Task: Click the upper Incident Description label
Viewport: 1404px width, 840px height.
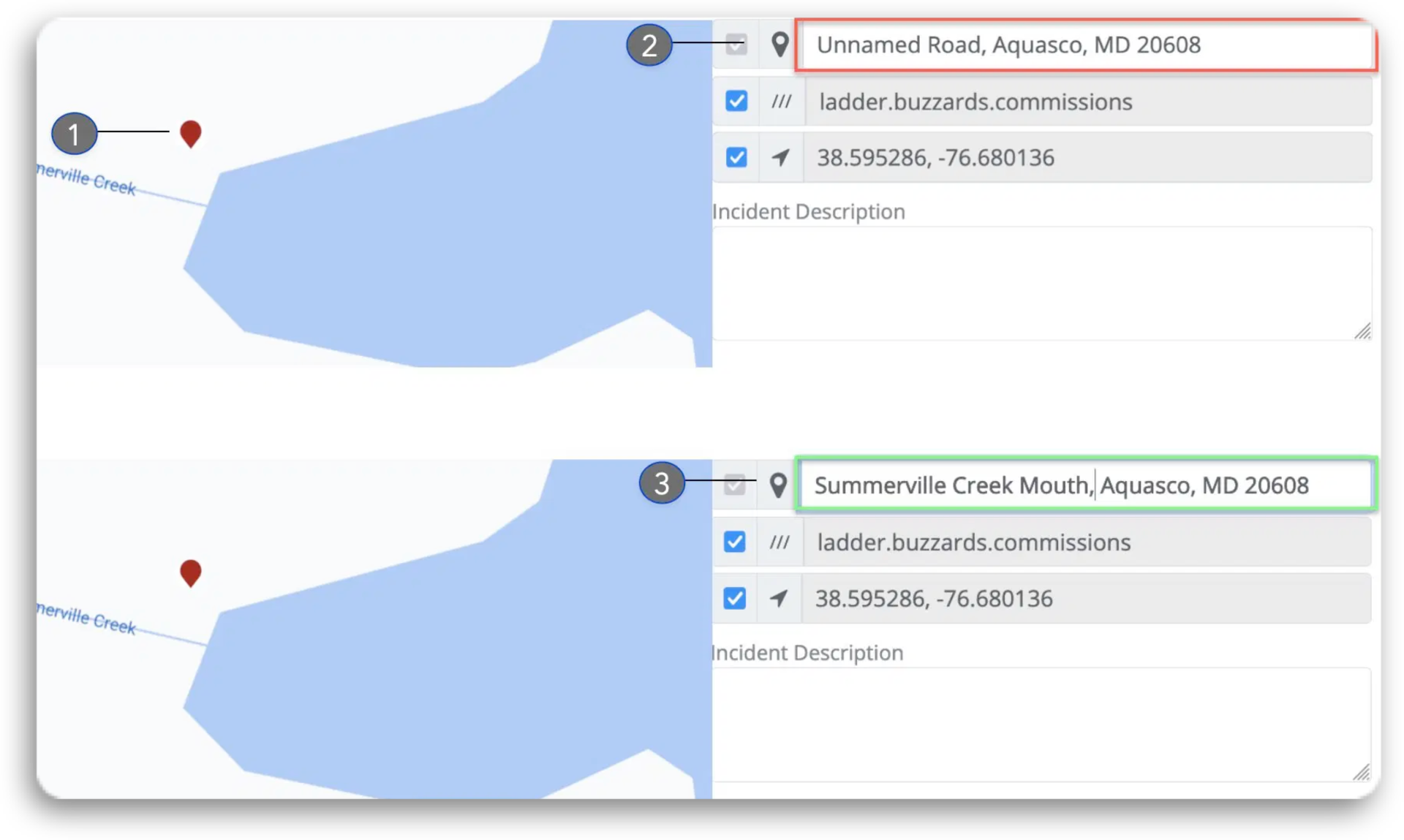Action: coord(809,212)
